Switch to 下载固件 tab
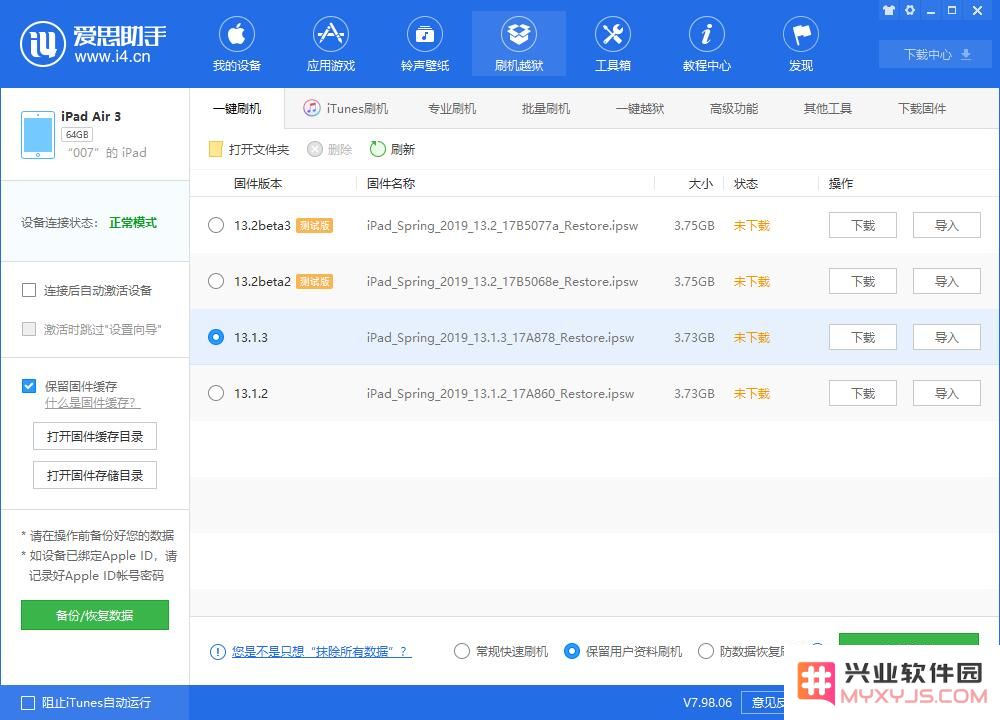1000x720 pixels. click(922, 109)
